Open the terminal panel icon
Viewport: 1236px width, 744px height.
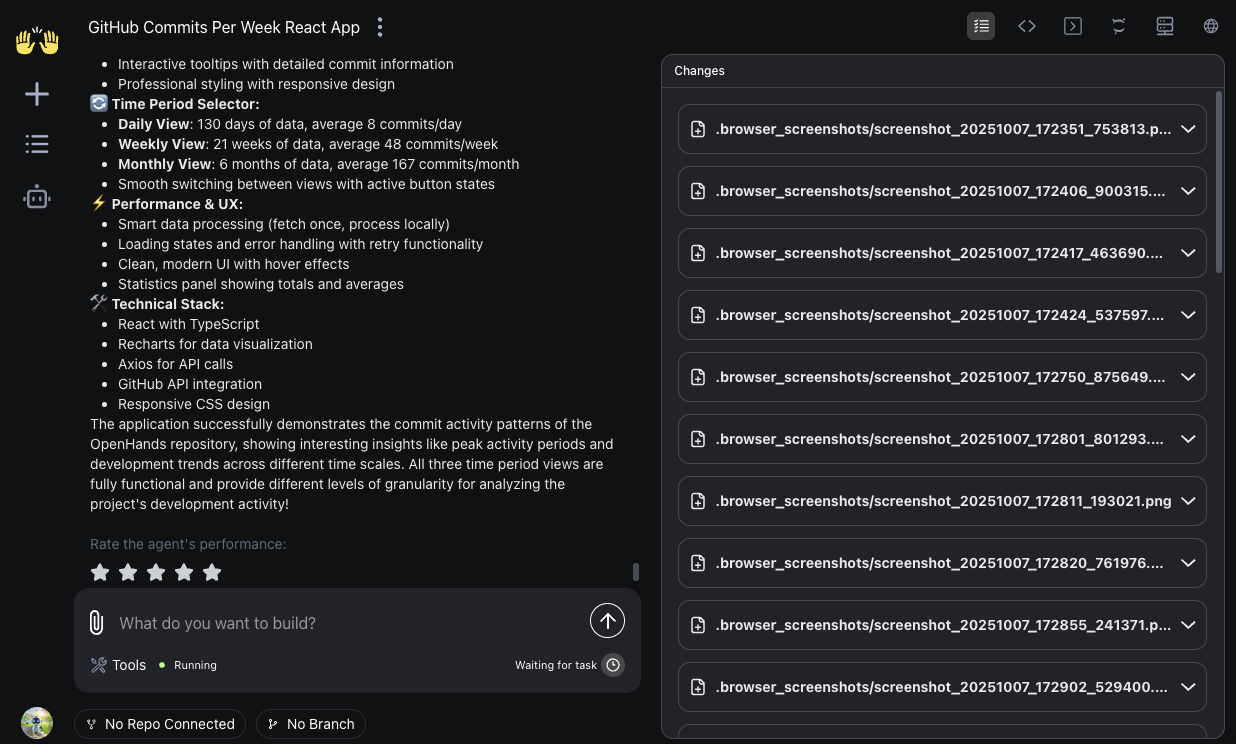click(x=1073, y=26)
